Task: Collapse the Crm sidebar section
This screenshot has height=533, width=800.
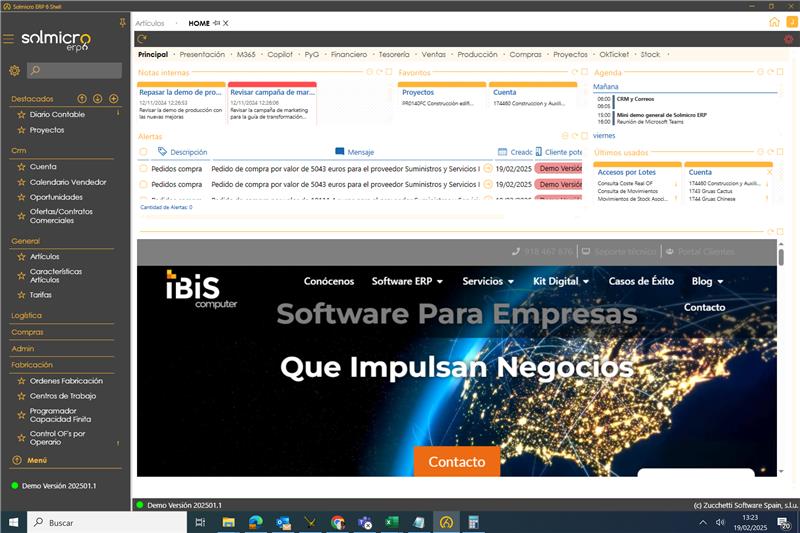Action: pos(19,150)
